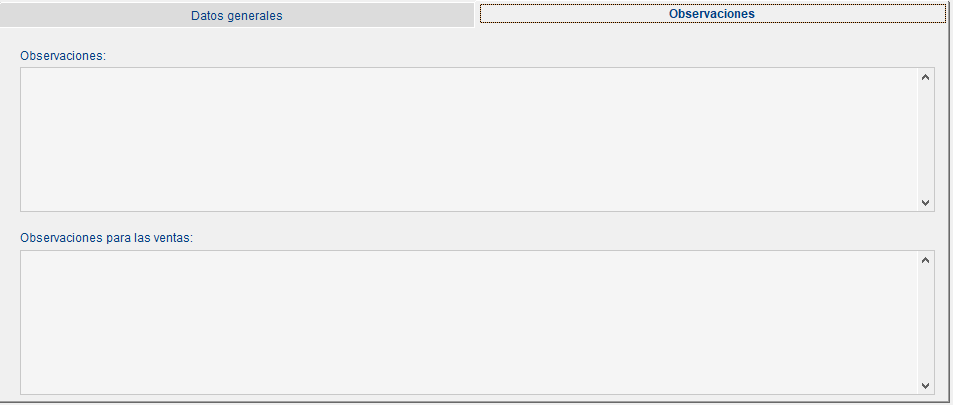Focus the Observaciones para las ventas text box

(469, 322)
